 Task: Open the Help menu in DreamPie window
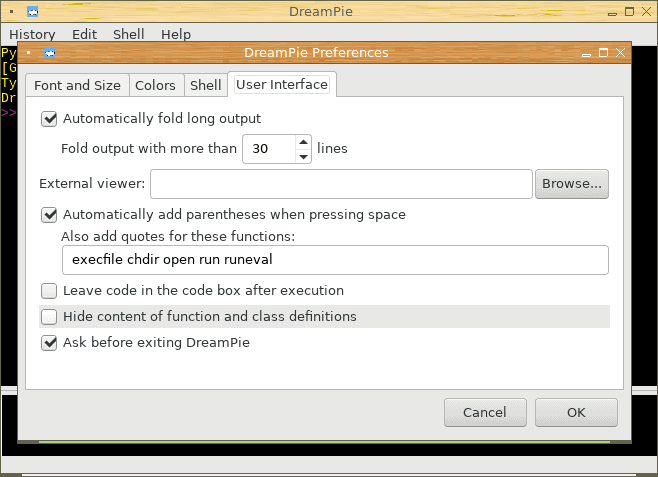pos(176,34)
